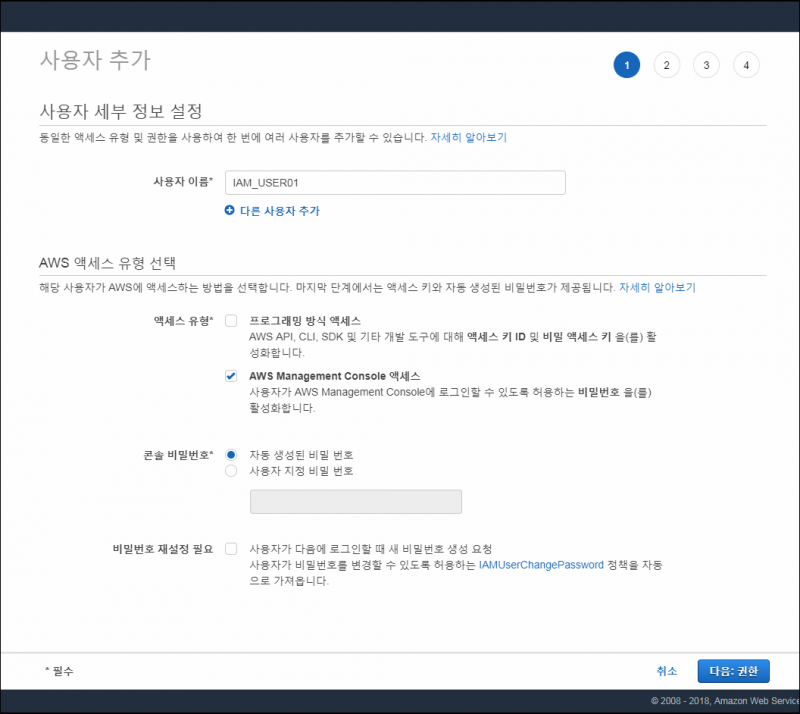Toggle AWS Management Console 액세스 checkbox
The image size is (800, 714).
tap(231, 376)
